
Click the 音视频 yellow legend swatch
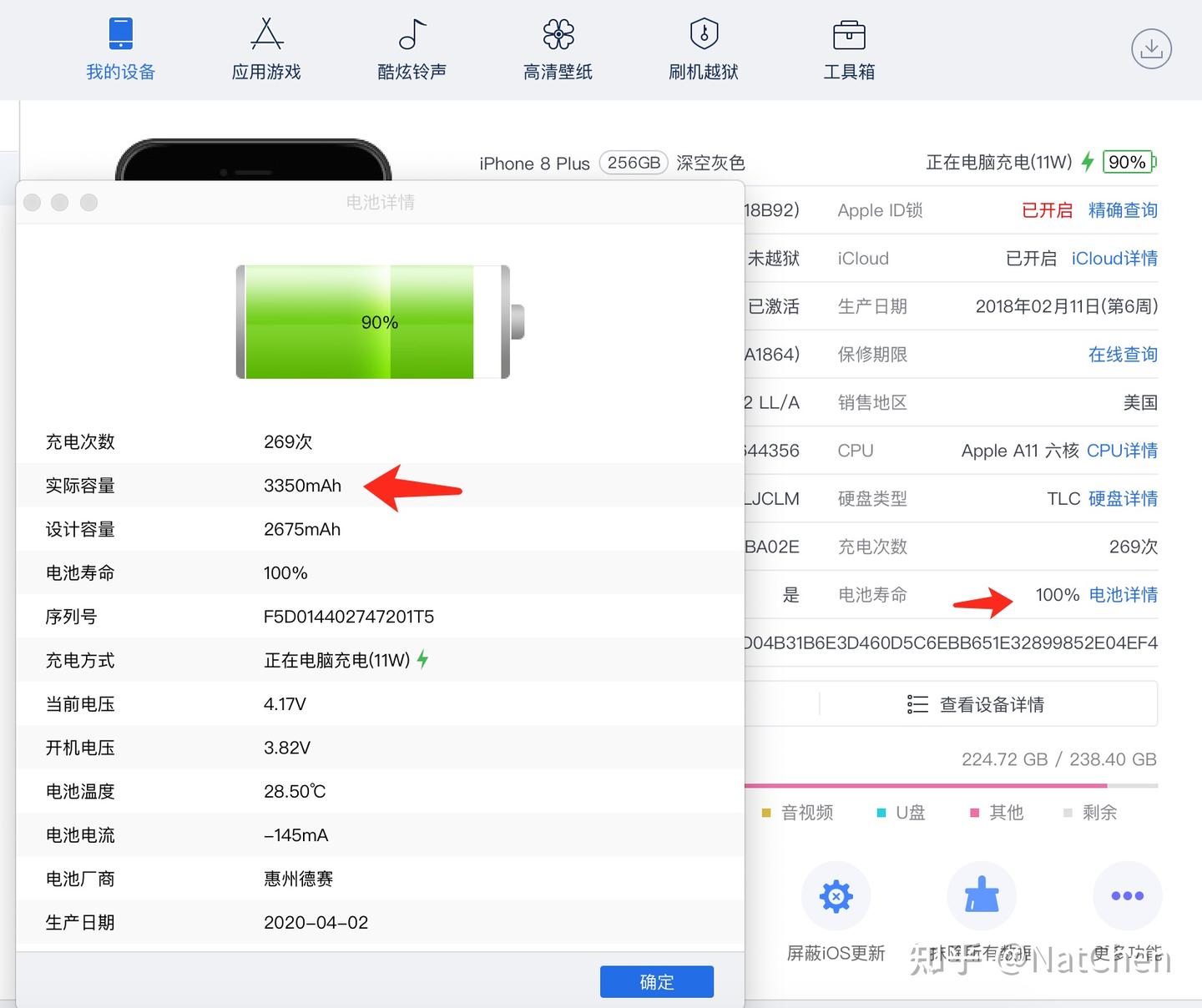click(x=766, y=813)
